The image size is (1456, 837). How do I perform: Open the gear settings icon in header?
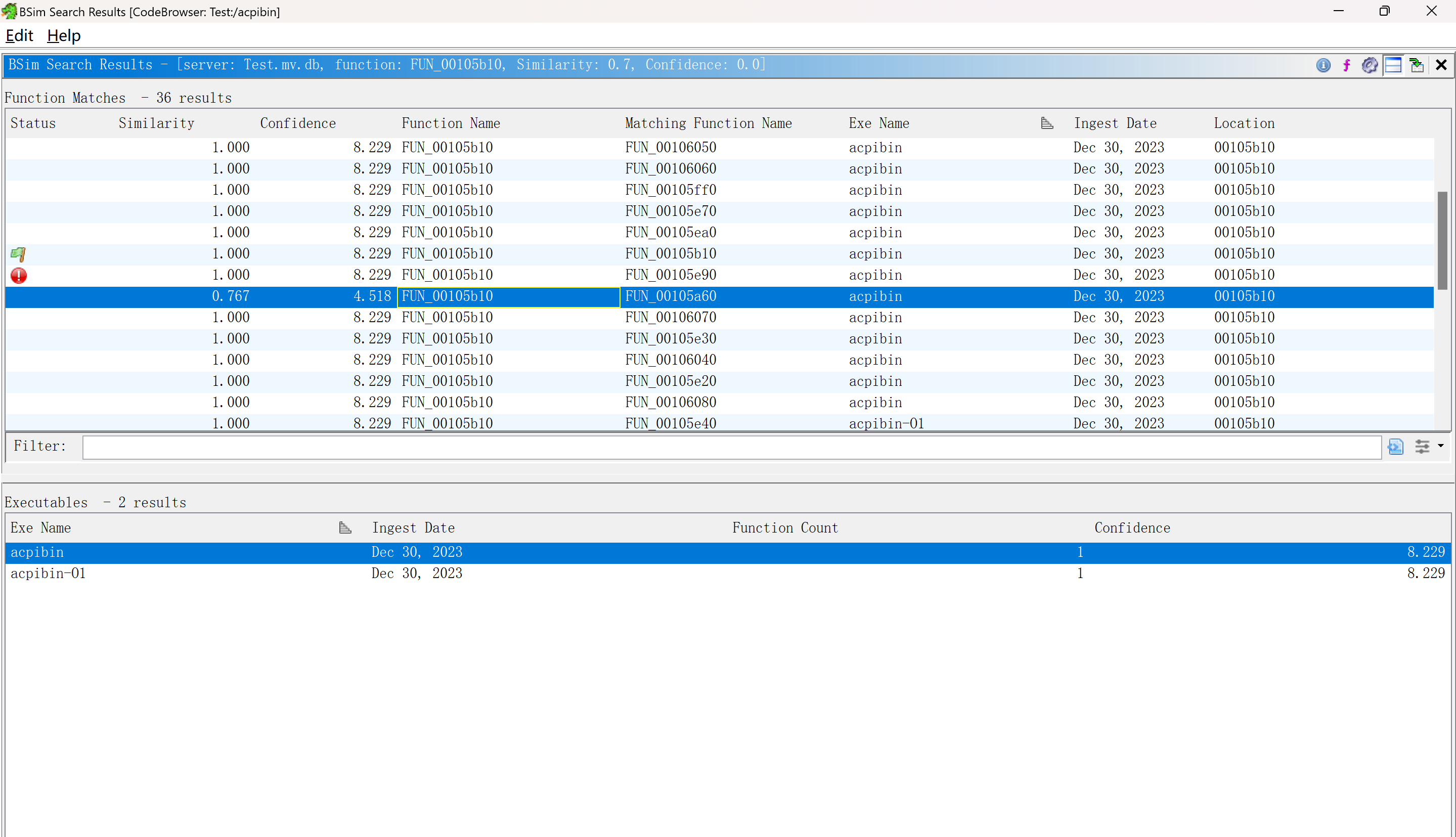(1369, 65)
